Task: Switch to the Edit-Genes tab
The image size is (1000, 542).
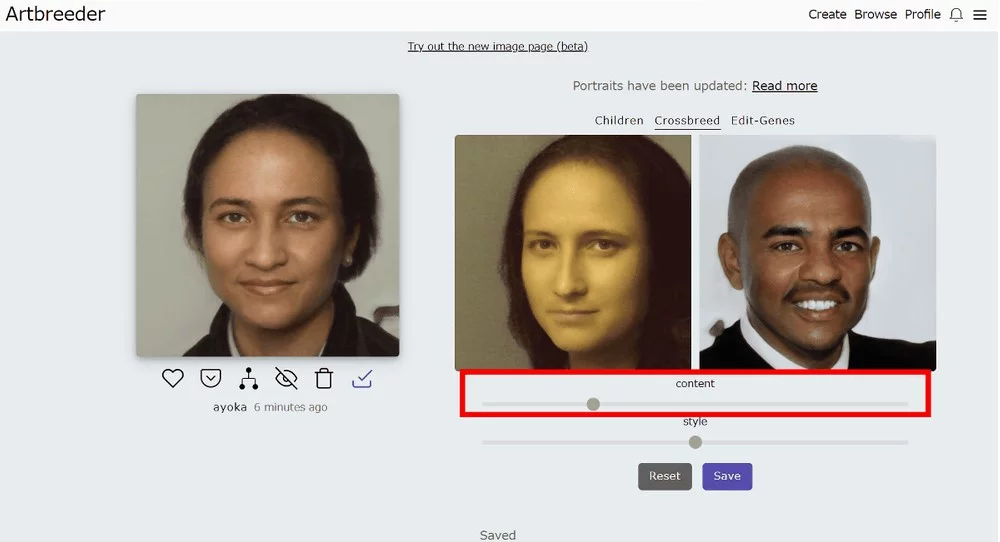Action: (x=763, y=121)
